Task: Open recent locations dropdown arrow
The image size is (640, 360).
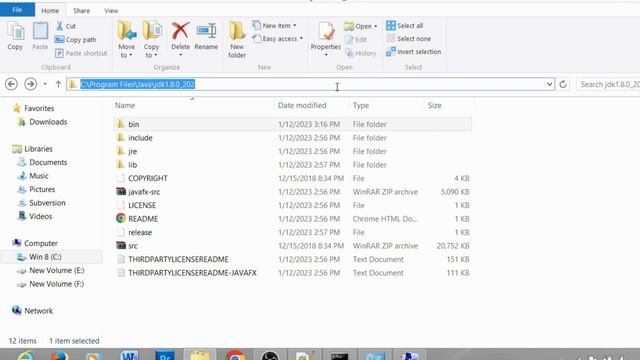Action: (45, 84)
